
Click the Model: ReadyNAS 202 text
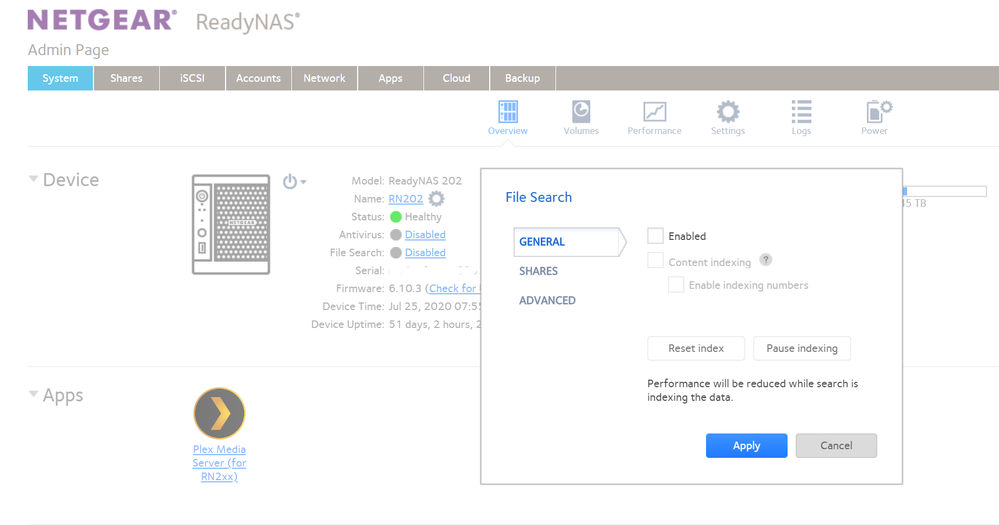click(406, 181)
